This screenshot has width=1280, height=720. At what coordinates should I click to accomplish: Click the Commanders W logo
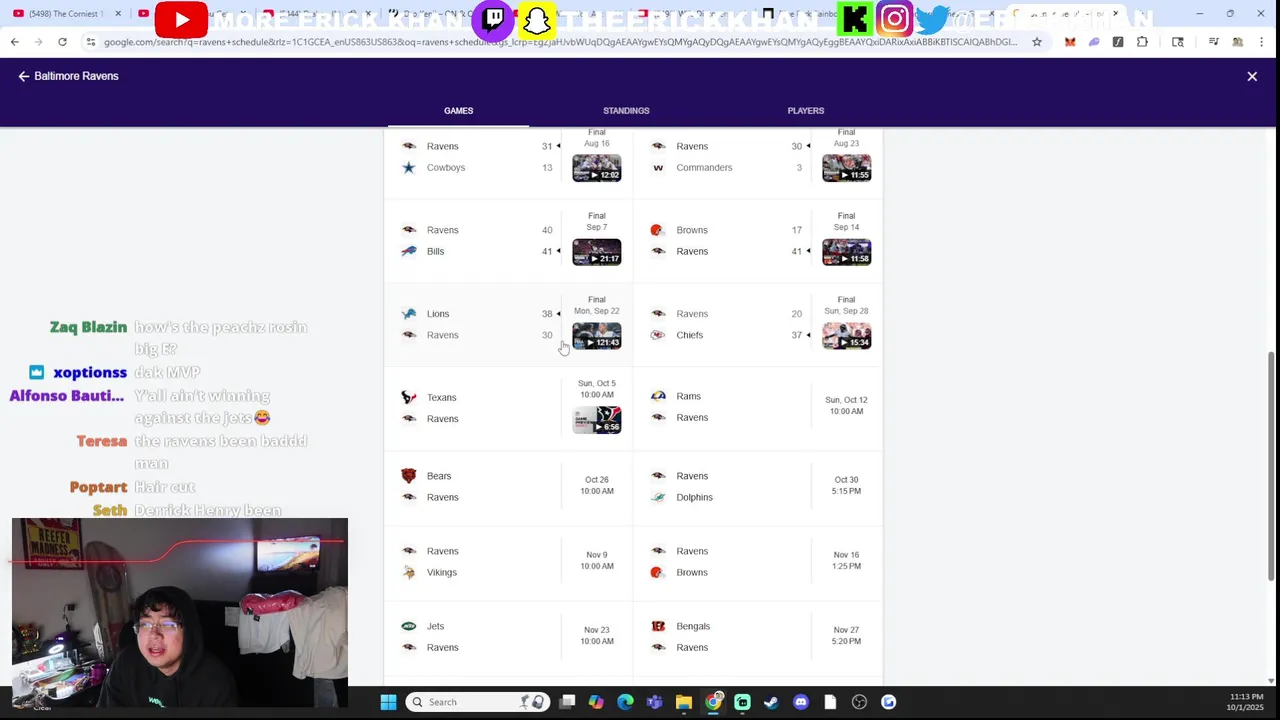(658, 167)
